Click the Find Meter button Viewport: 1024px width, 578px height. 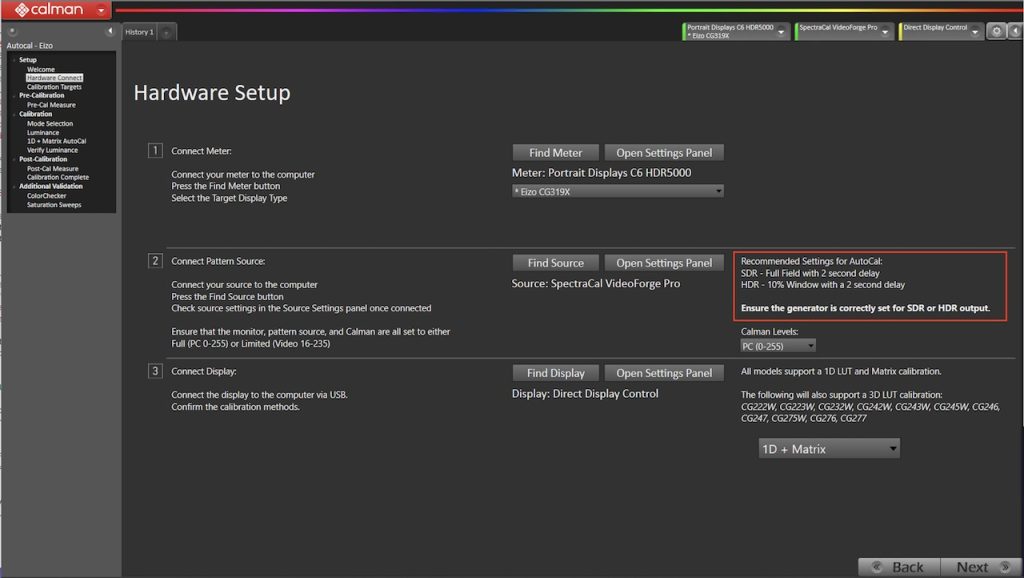click(555, 153)
